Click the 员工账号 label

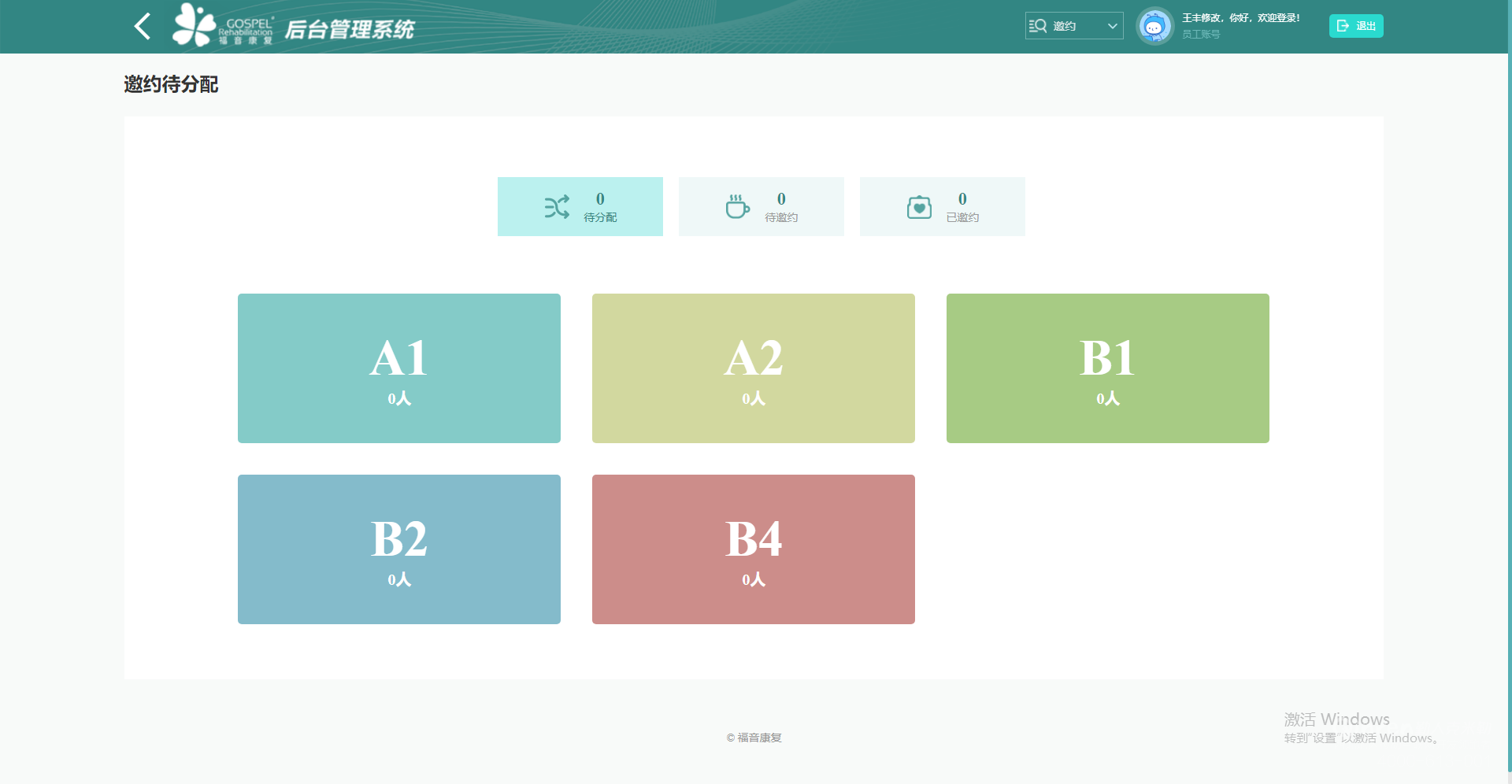(x=1201, y=35)
